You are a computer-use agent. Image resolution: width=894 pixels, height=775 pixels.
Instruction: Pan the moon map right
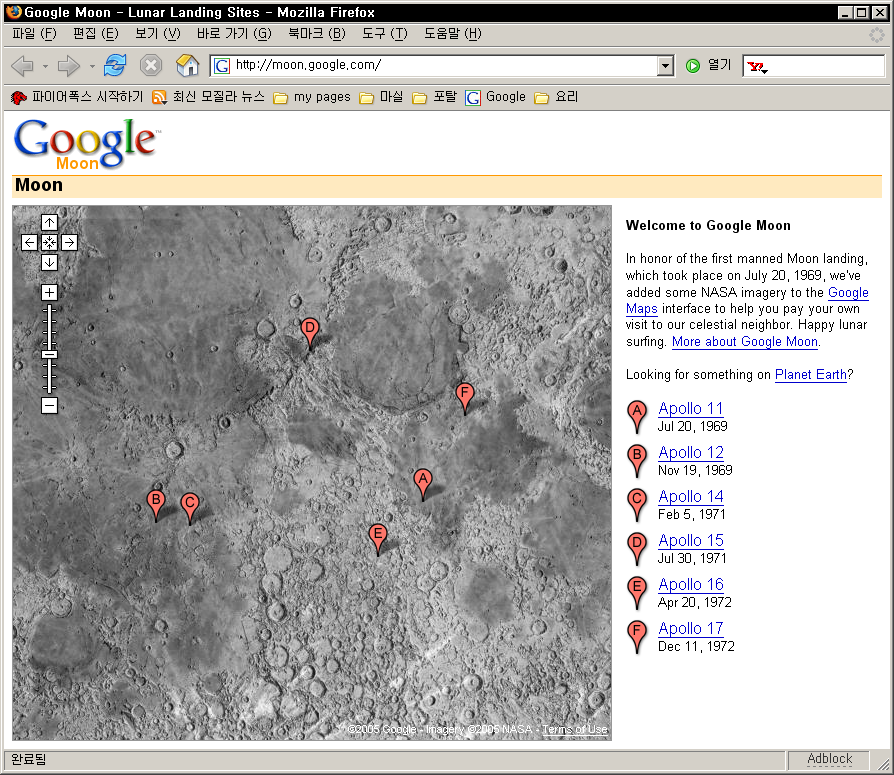pyautogui.click(x=70, y=242)
